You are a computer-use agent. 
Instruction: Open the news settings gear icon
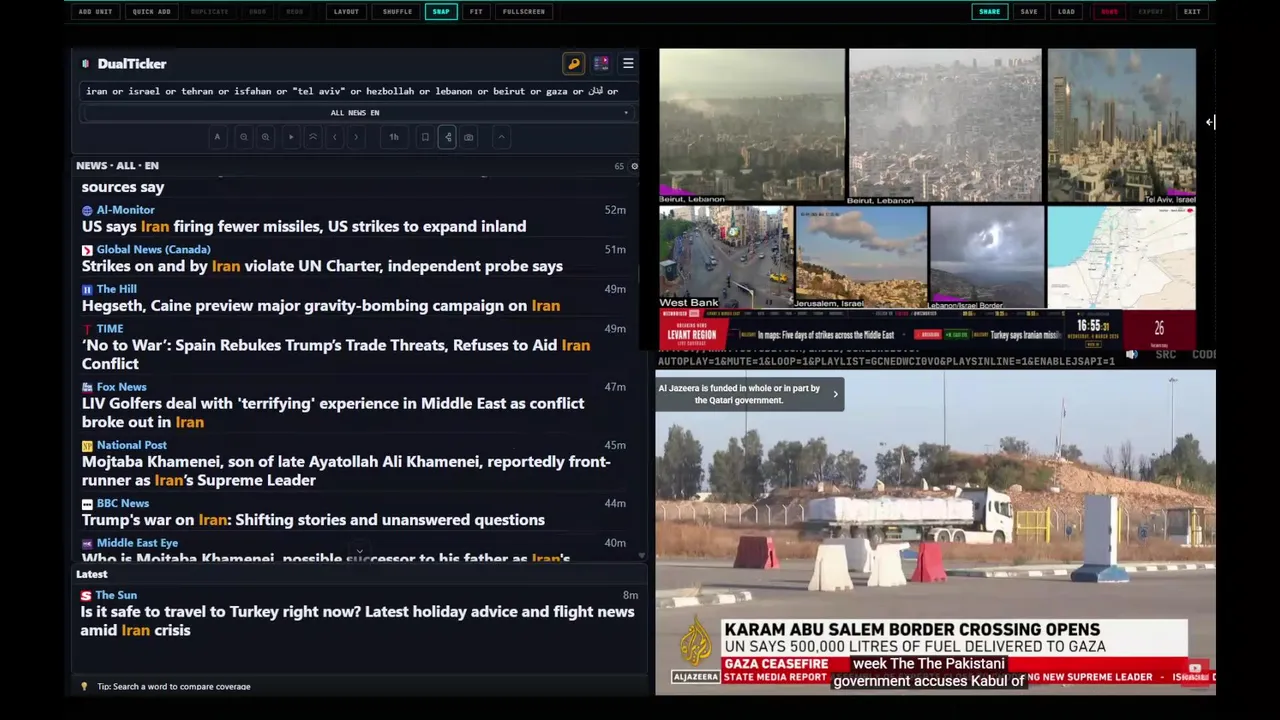634,166
